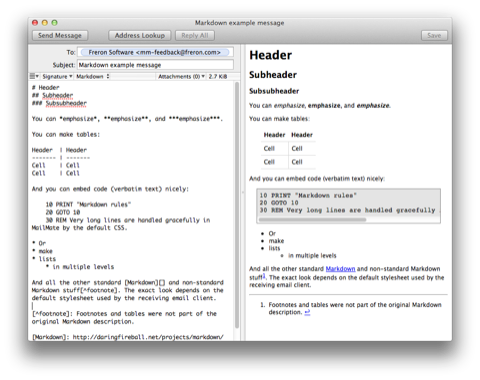Focus the Subject field
Screen dimensions: 480x380
[155, 65]
